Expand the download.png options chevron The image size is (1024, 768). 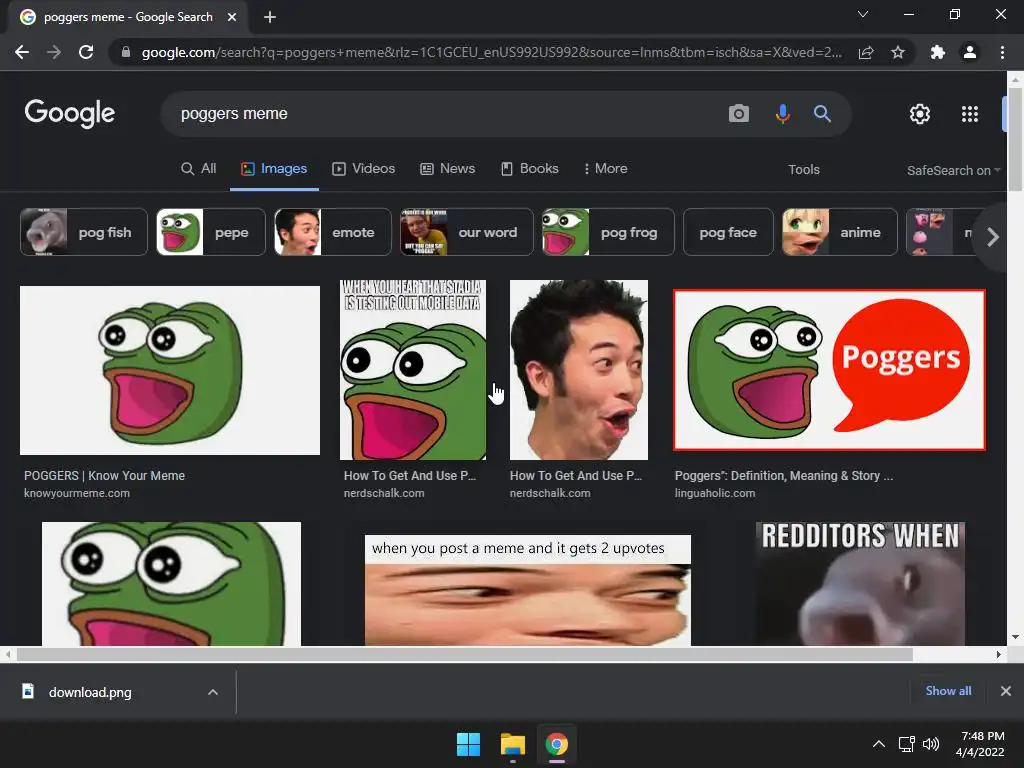pos(213,692)
